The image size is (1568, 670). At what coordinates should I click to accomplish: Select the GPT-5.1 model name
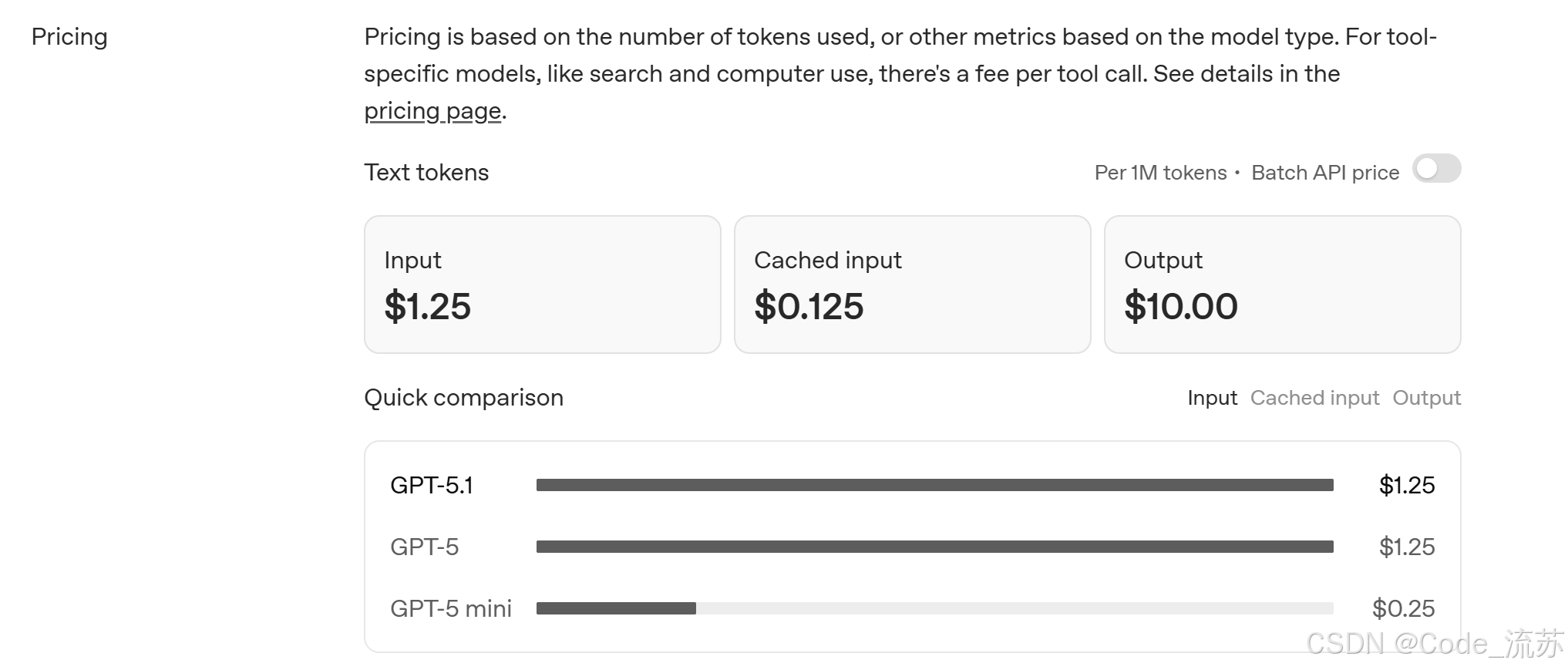click(x=432, y=485)
